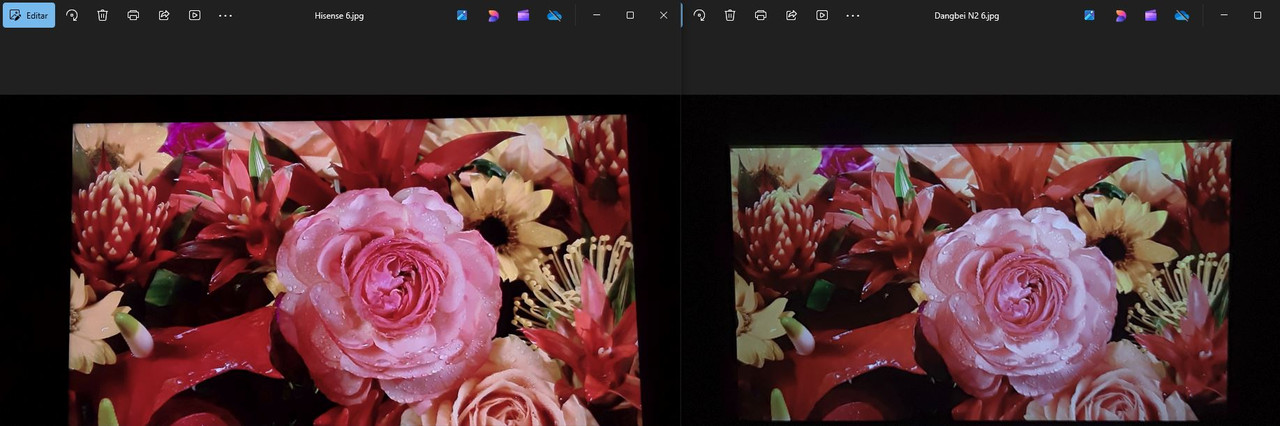Close the Hisense 6.jpg window

click(664, 15)
